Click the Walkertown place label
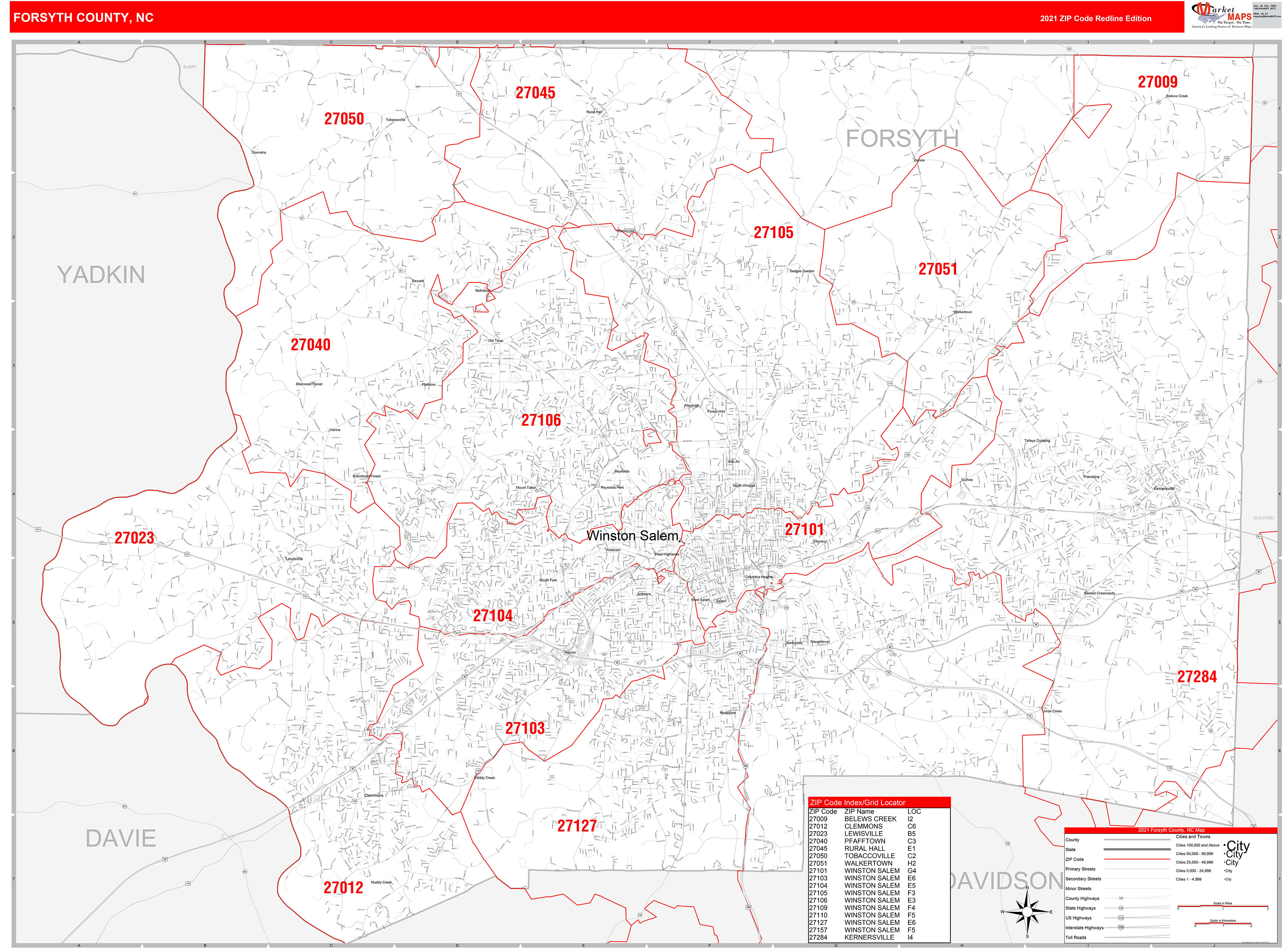The width and height of the screenshot is (1288, 949). (963, 312)
